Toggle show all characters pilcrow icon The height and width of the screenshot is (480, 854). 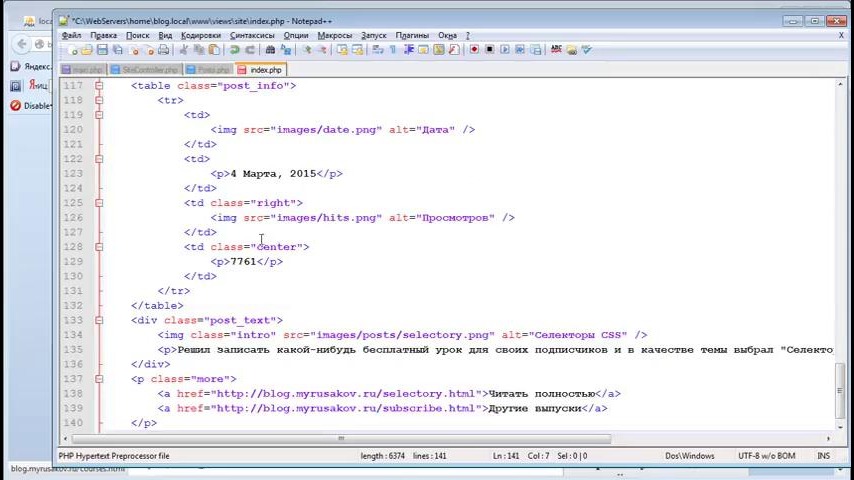point(392,49)
